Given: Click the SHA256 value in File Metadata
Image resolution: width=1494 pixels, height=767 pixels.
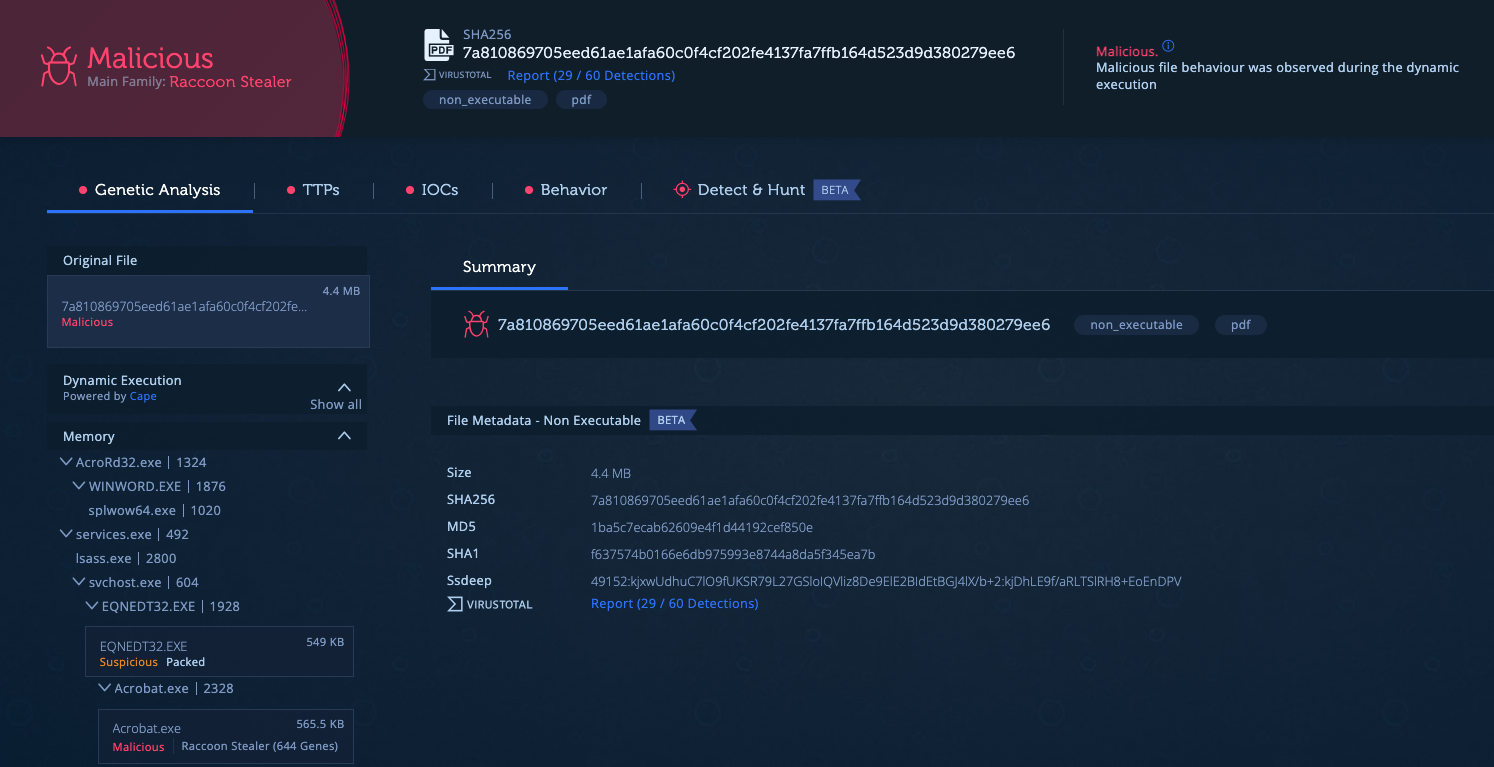Looking at the screenshot, I should (810, 500).
